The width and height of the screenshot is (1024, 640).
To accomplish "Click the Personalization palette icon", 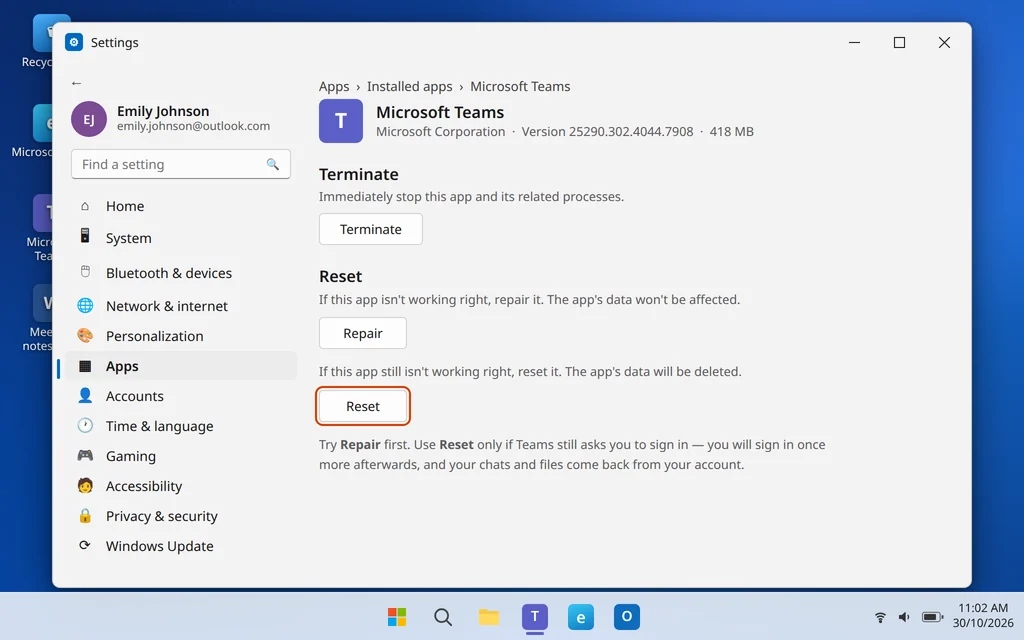I will (x=85, y=336).
